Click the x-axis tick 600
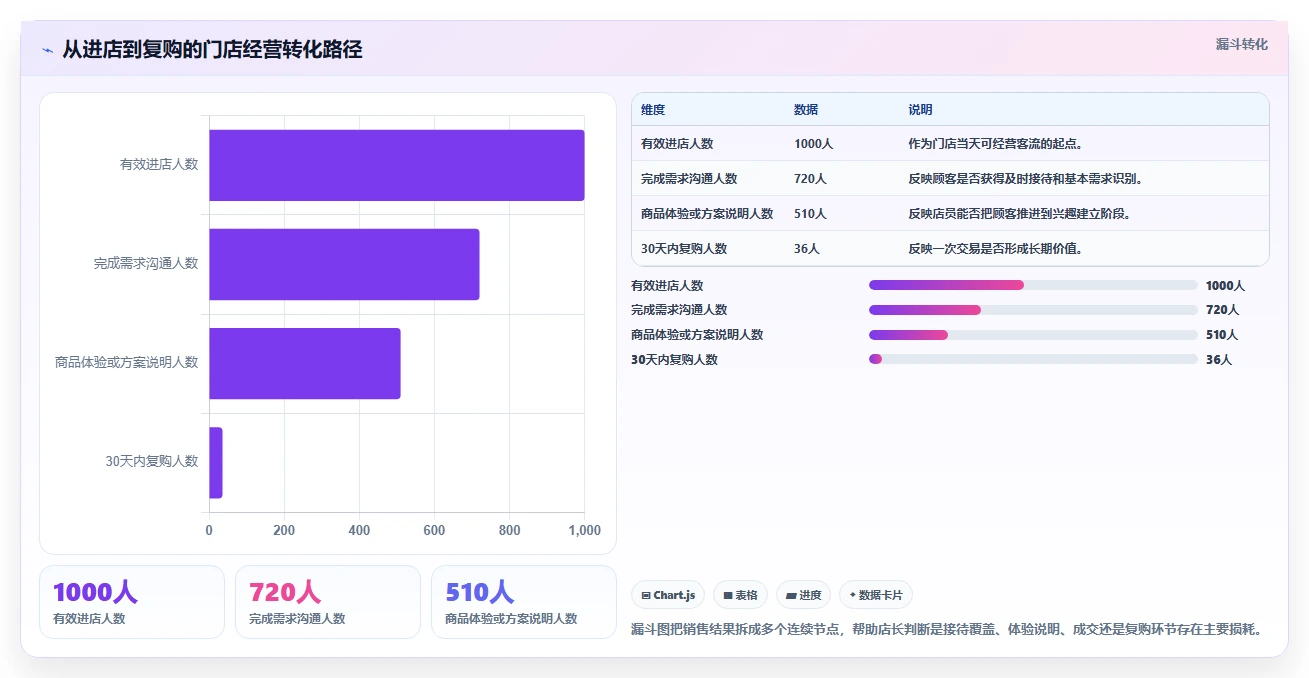Screen dimensions: 1309x678 [434, 530]
